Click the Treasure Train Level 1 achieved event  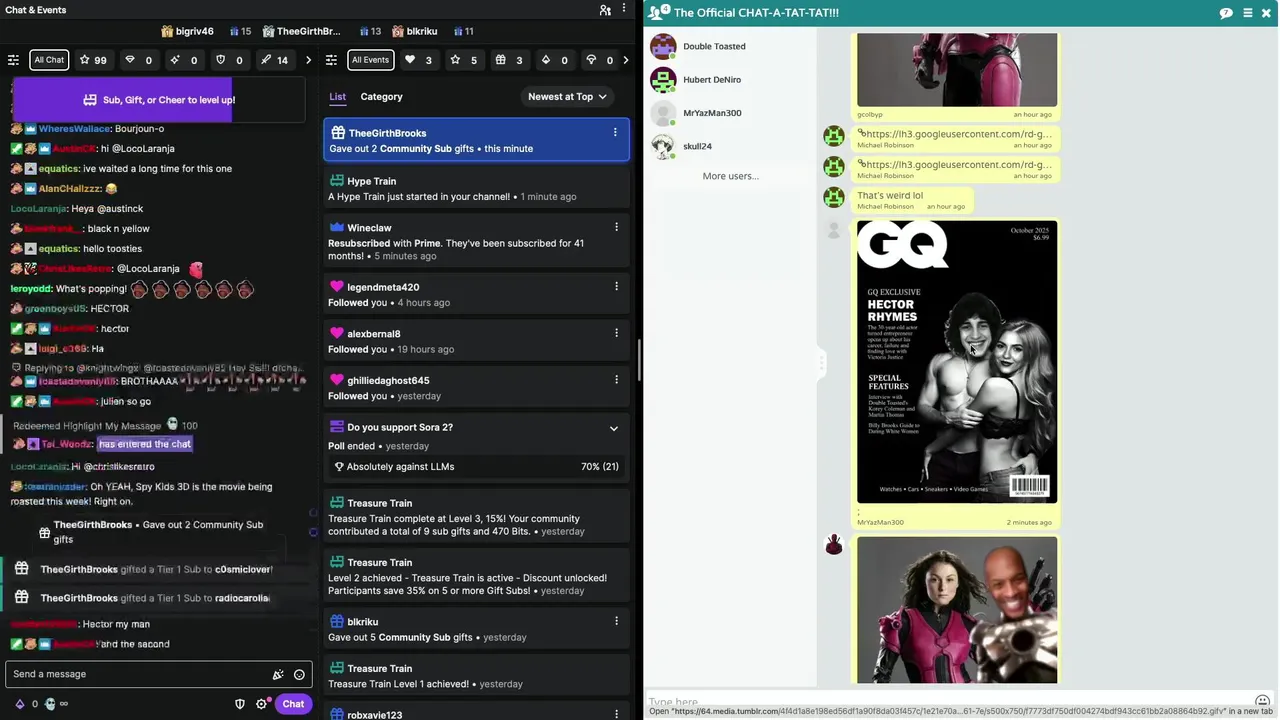click(x=477, y=676)
